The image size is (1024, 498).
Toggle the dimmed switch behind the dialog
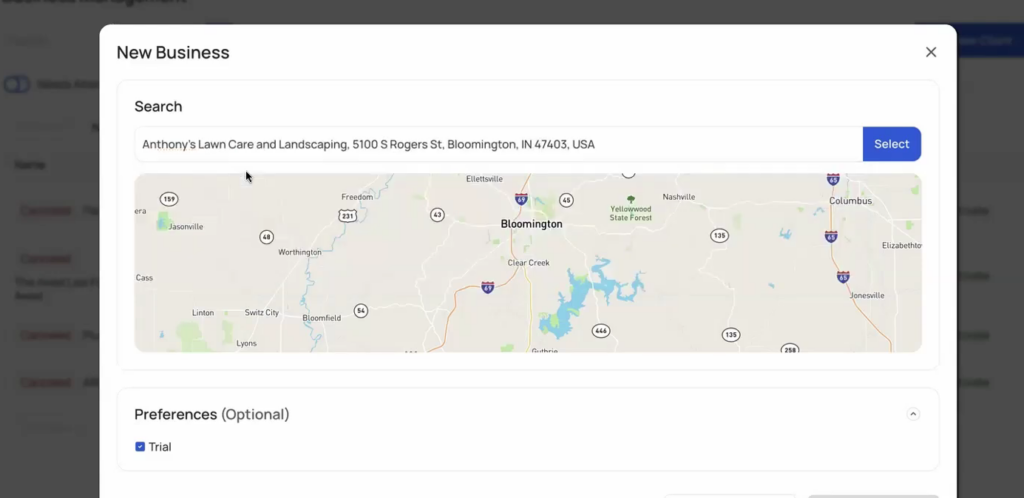point(17,84)
